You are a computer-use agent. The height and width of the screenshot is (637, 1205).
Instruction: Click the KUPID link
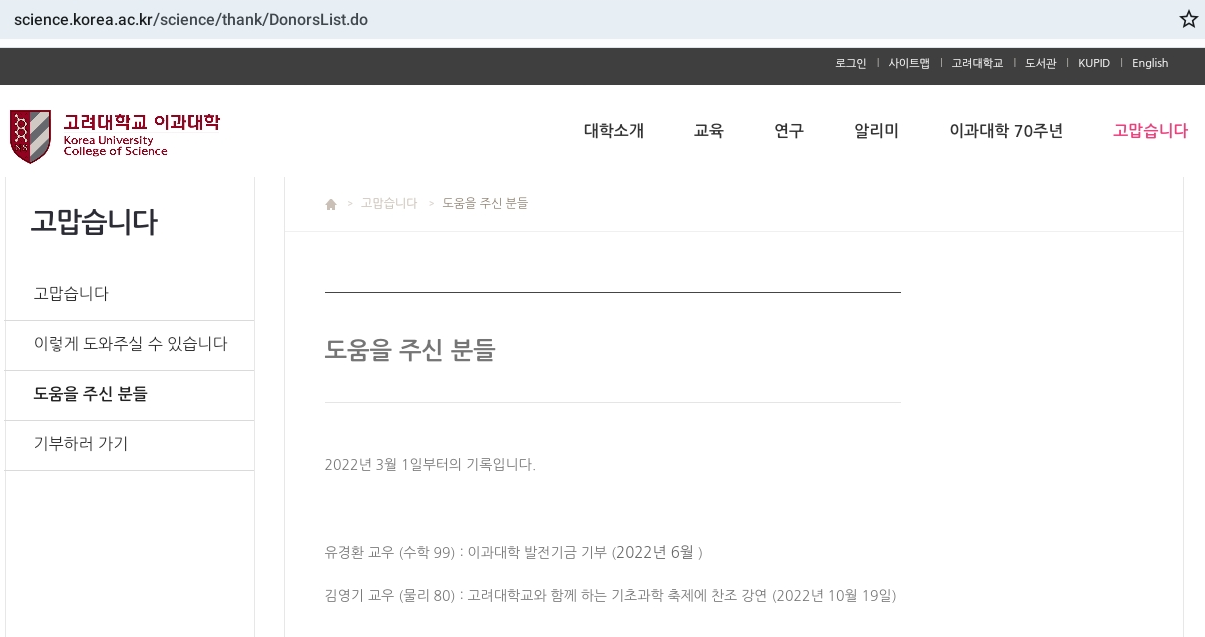(1093, 63)
